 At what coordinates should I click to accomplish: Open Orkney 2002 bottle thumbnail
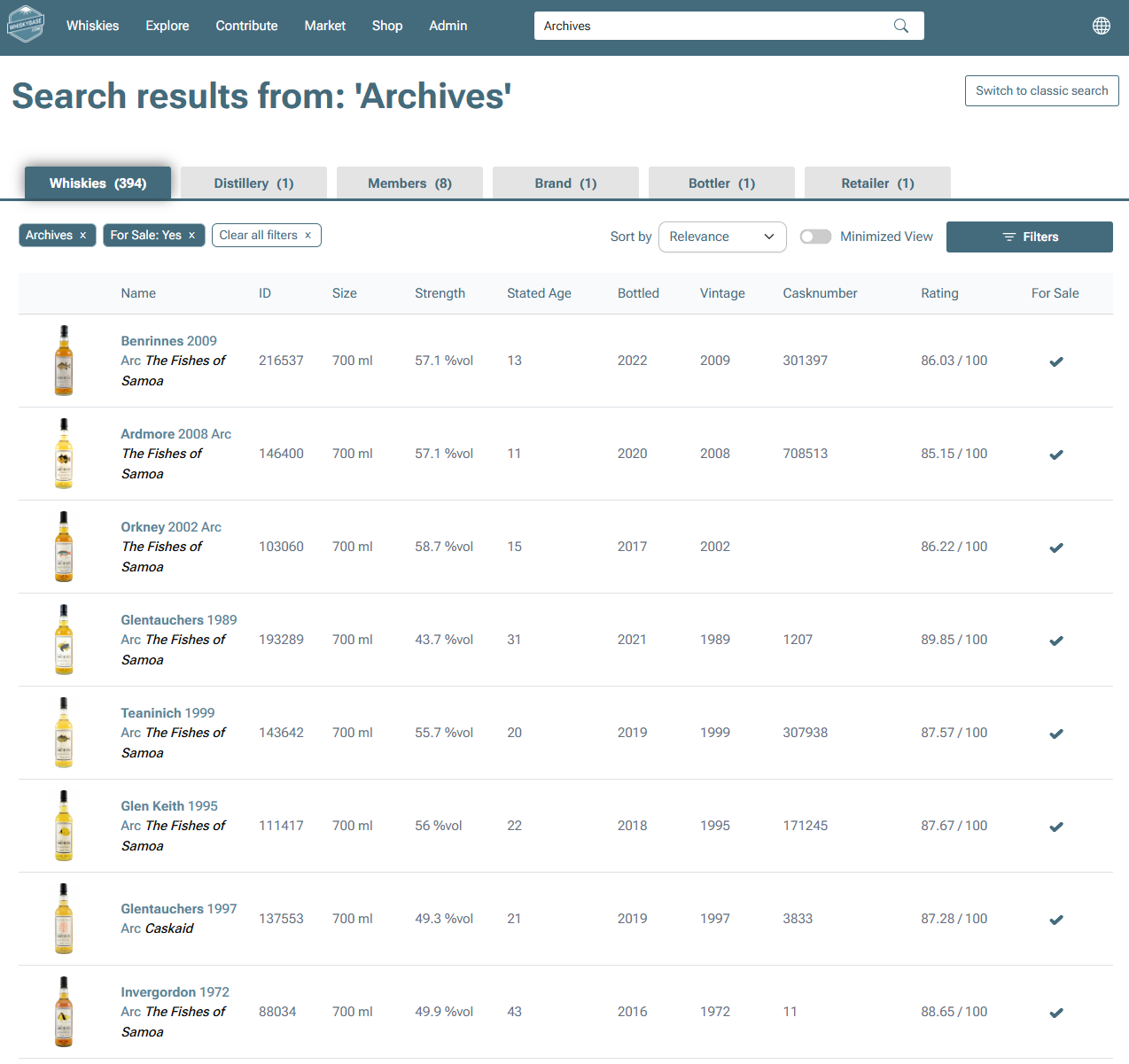(64, 547)
